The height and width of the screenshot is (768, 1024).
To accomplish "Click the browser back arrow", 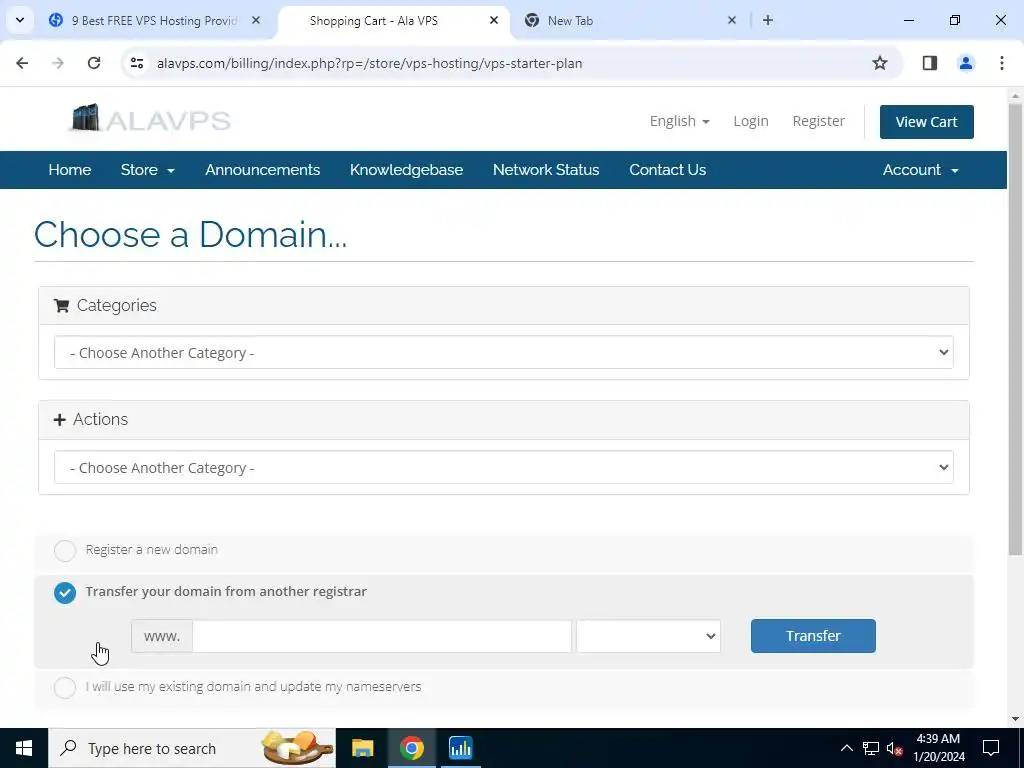I will (x=22, y=63).
